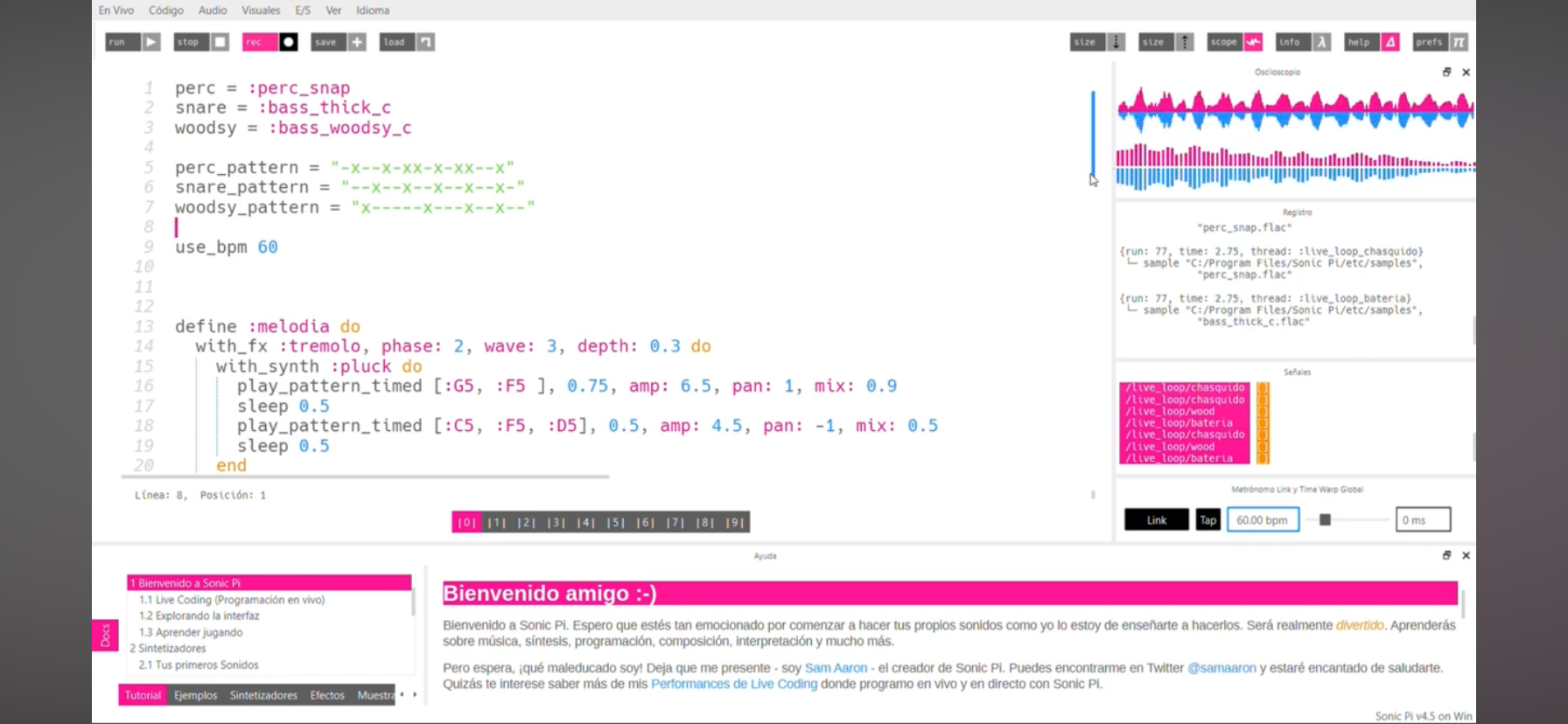
Task: Increase text size with size up button
Action: tap(1165, 42)
